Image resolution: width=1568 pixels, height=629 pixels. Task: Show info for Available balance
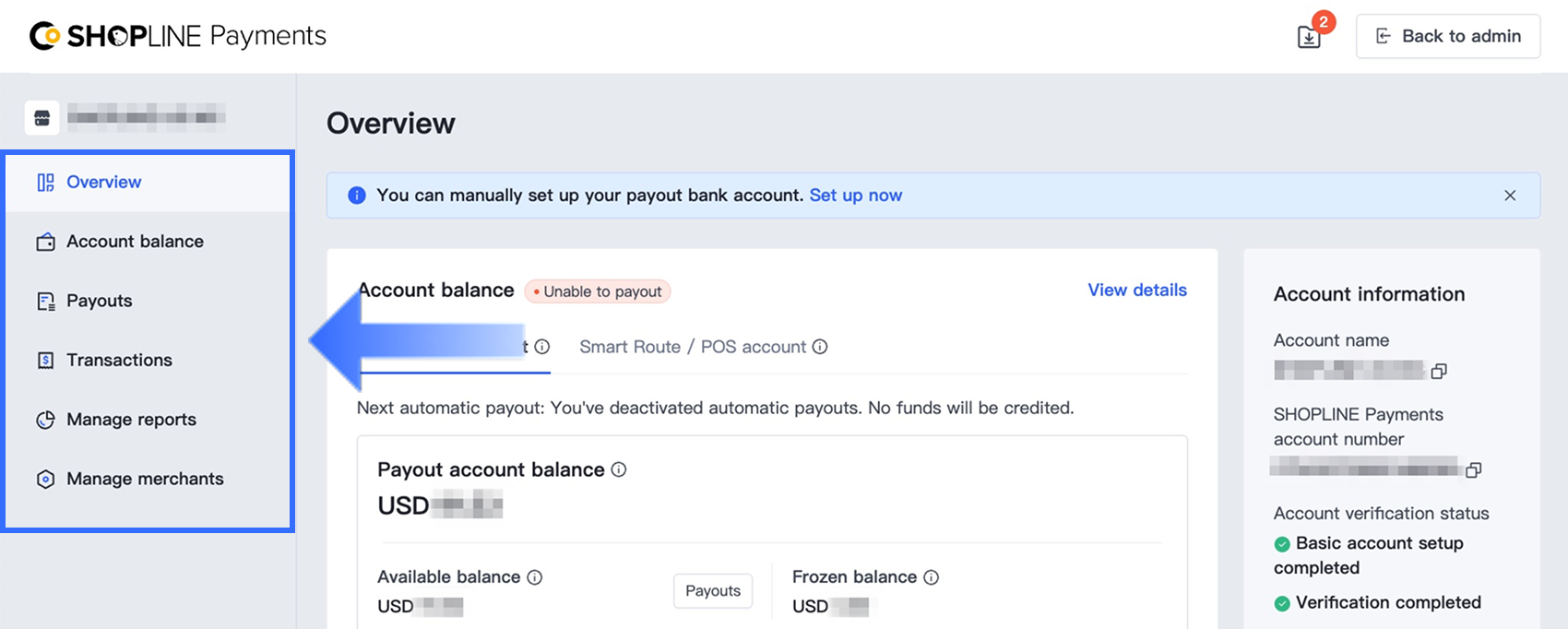535,577
